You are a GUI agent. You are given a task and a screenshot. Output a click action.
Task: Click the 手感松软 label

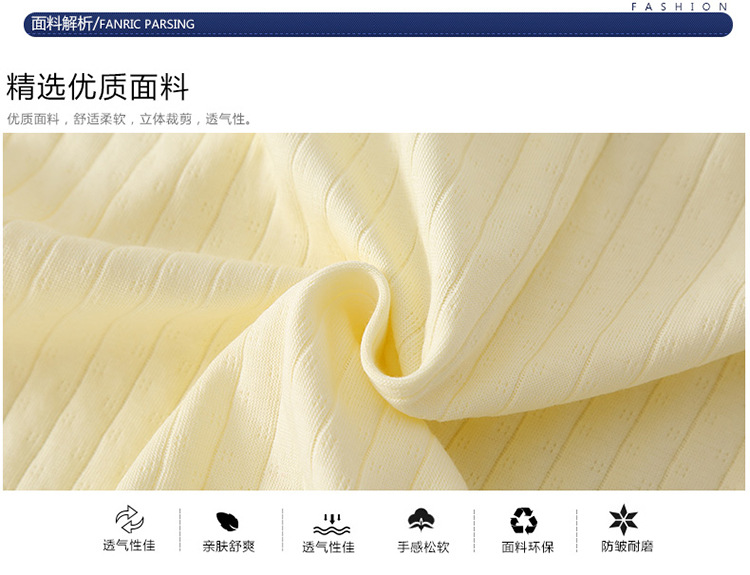pyautogui.click(x=423, y=547)
